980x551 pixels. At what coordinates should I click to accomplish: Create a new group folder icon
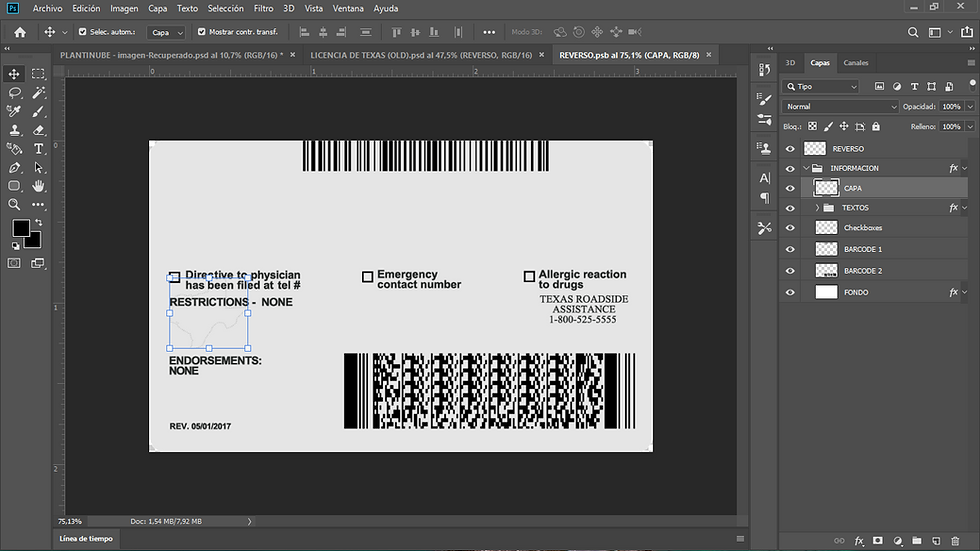(917, 540)
